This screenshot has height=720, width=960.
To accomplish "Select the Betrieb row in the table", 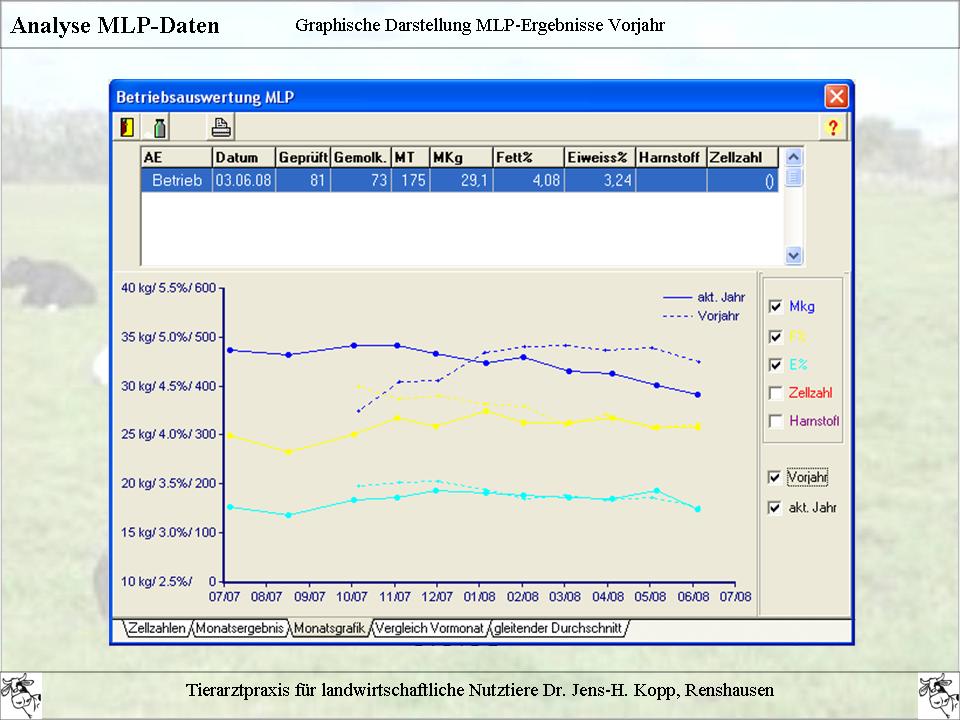I will [x=177, y=181].
